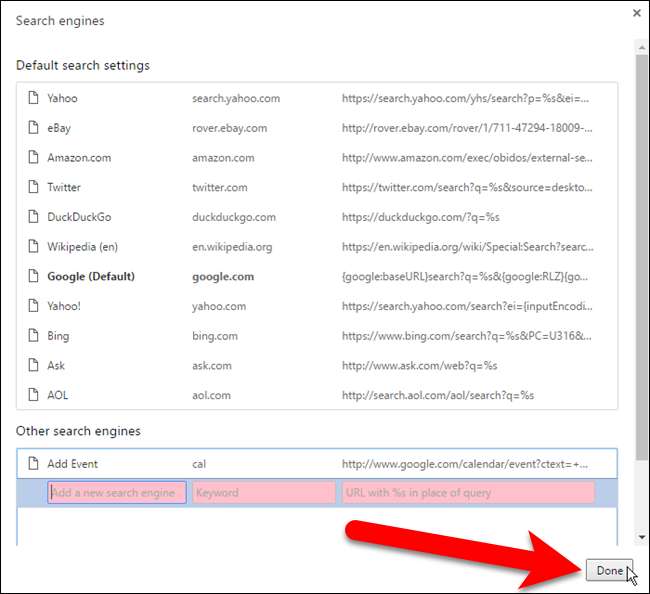Click the search.yahoo.com keyword

click(x=236, y=98)
